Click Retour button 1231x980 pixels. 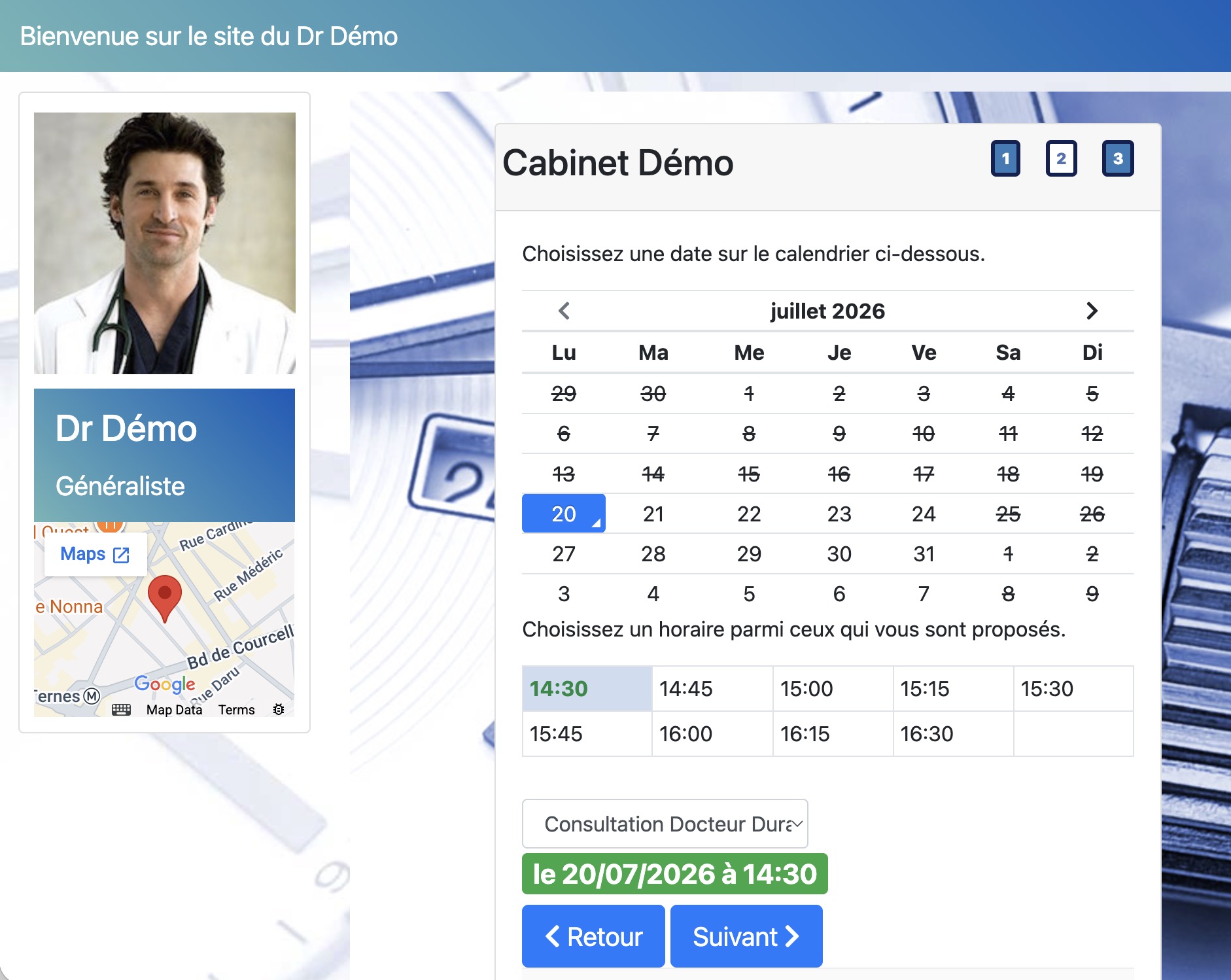(593, 936)
